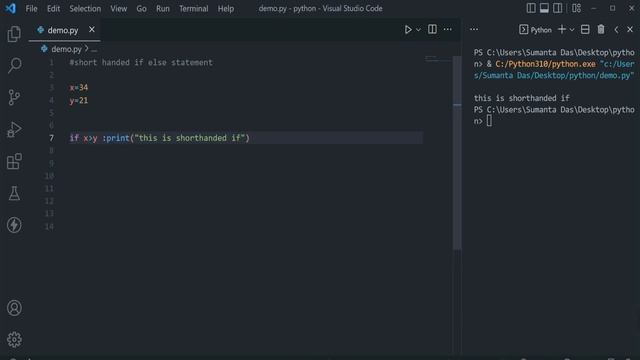Image resolution: width=640 pixels, height=360 pixels.
Task: Click the code line 'y=21'
Action: tap(78, 100)
